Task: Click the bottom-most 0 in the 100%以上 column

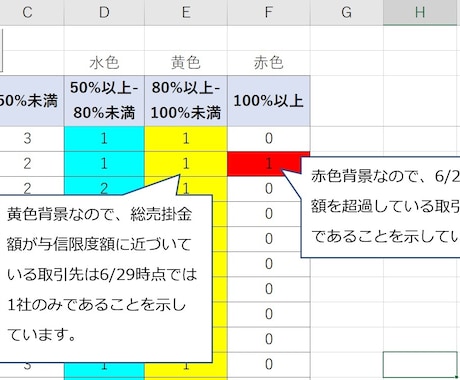Action: coord(269,365)
